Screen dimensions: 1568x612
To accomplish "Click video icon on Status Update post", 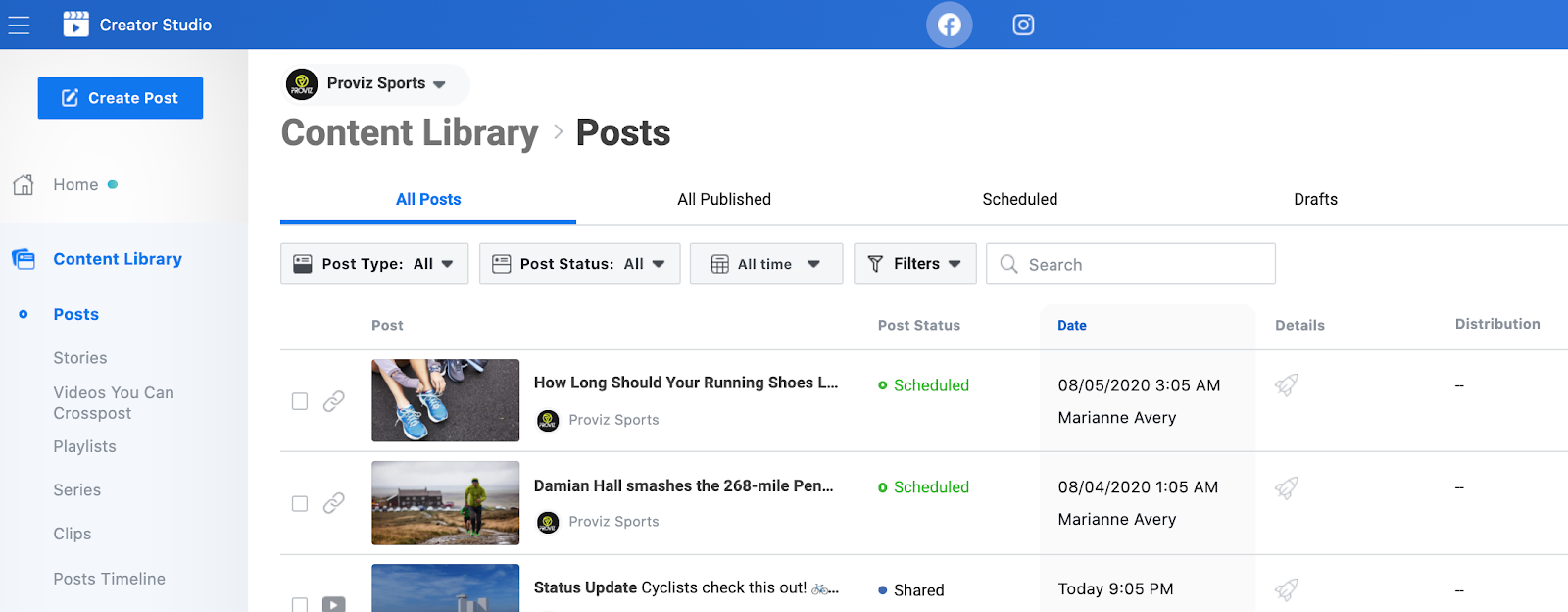I will pyautogui.click(x=334, y=604).
